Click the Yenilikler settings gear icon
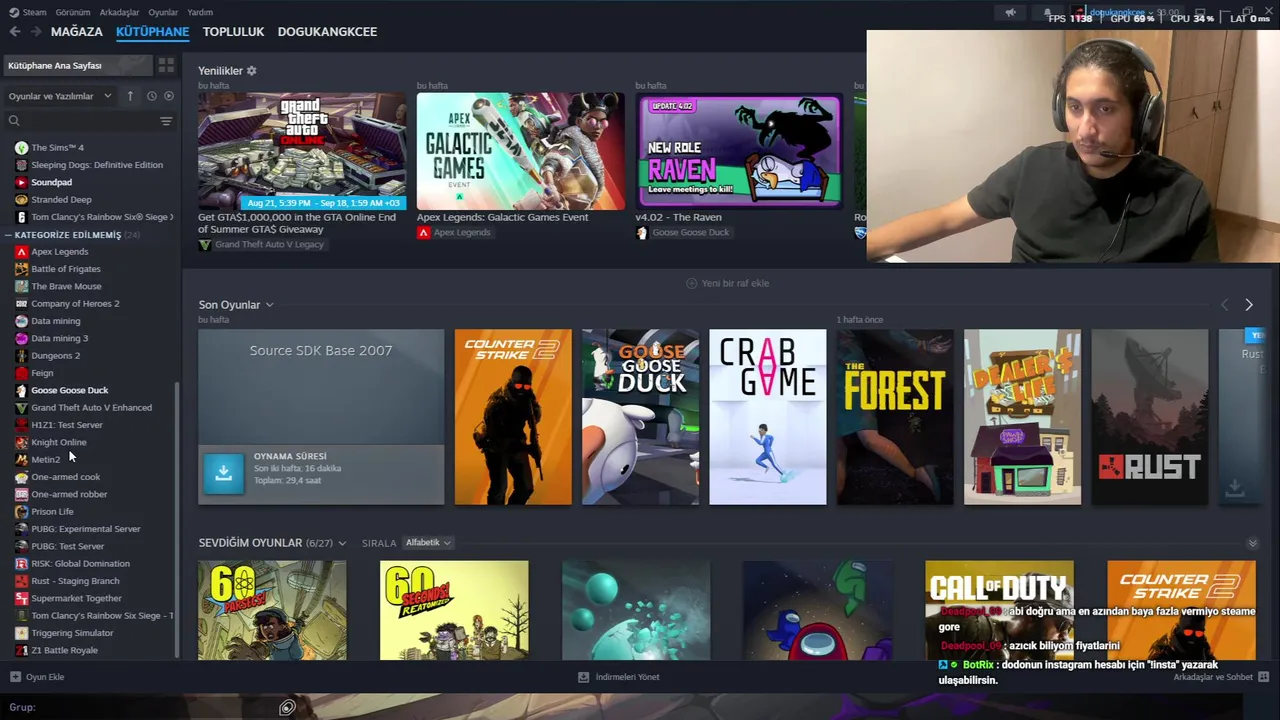 click(x=252, y=71)
